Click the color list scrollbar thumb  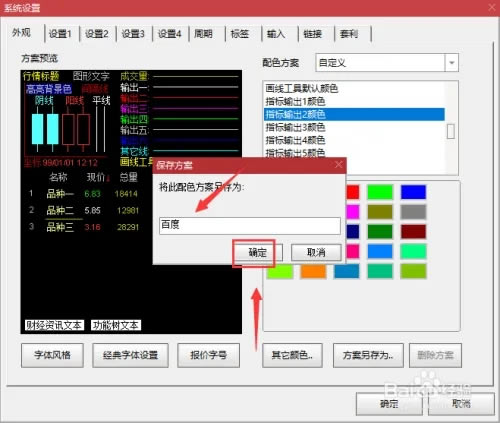pyautogui.click(x=451, y=131)
